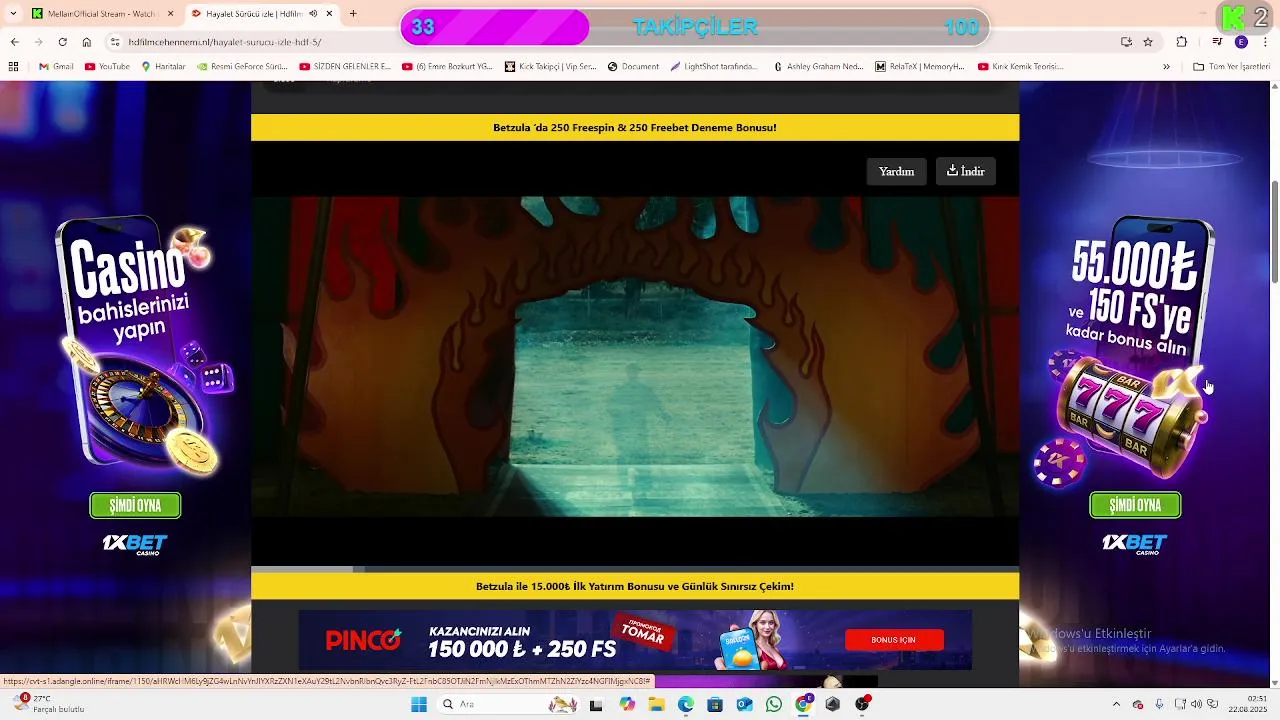Viewport: 1280px width, 720px height.
Task: Open Task View from the taskbar
Action: (596, 704)
